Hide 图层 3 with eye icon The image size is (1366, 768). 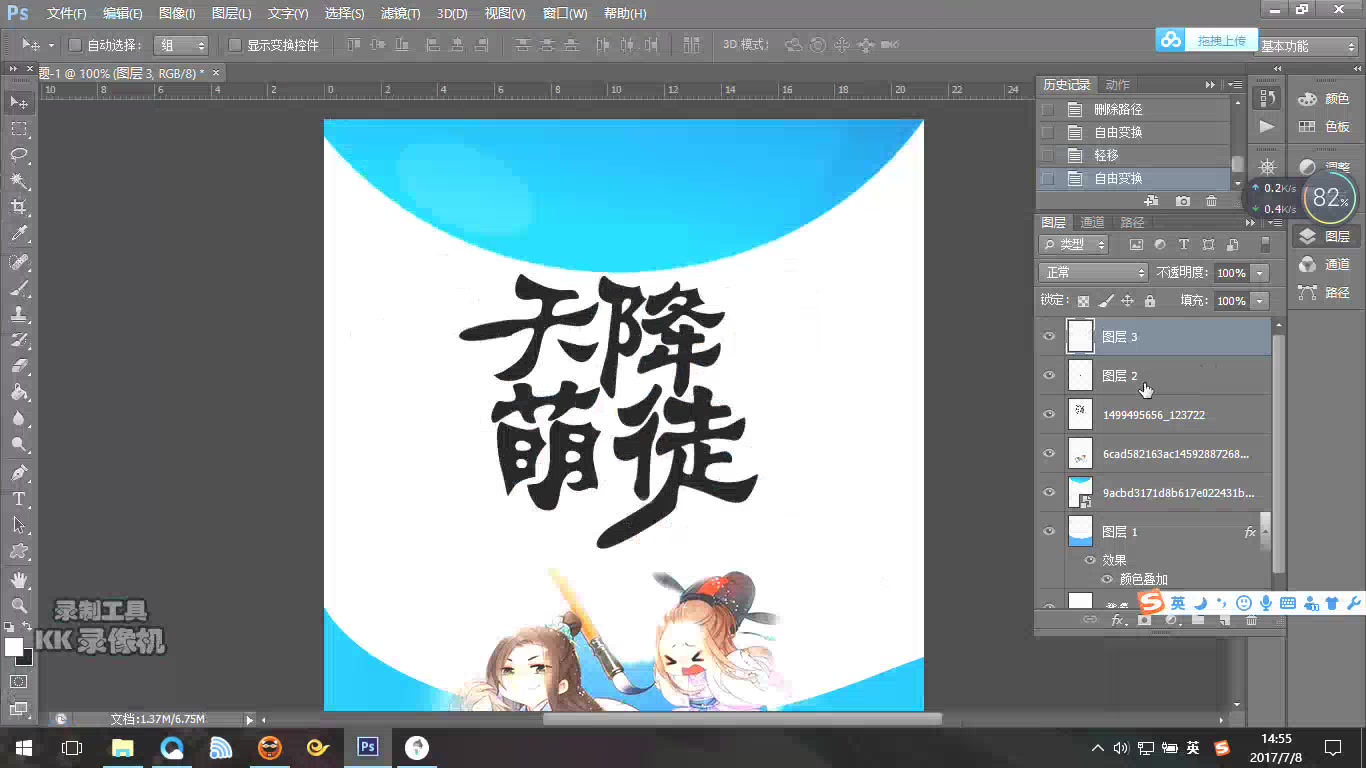click(x=1049, y=337)
